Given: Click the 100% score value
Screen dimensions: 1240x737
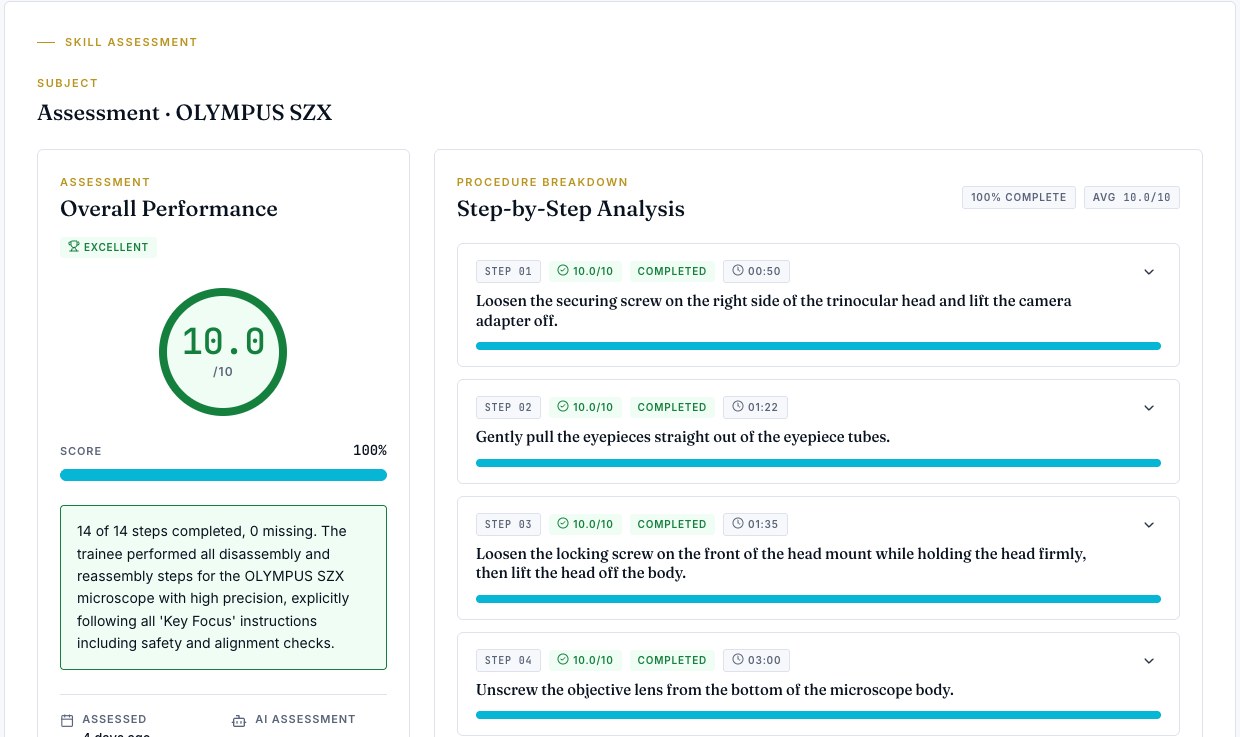Looking at the screenshot, I should (x=370, y=451).
